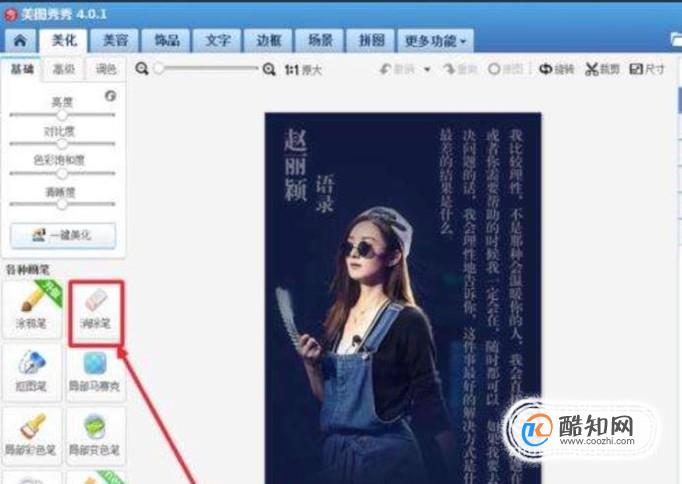Click the 旋转 rotate tool
This screenshot has height=484, width=682.
coord(557,69)
